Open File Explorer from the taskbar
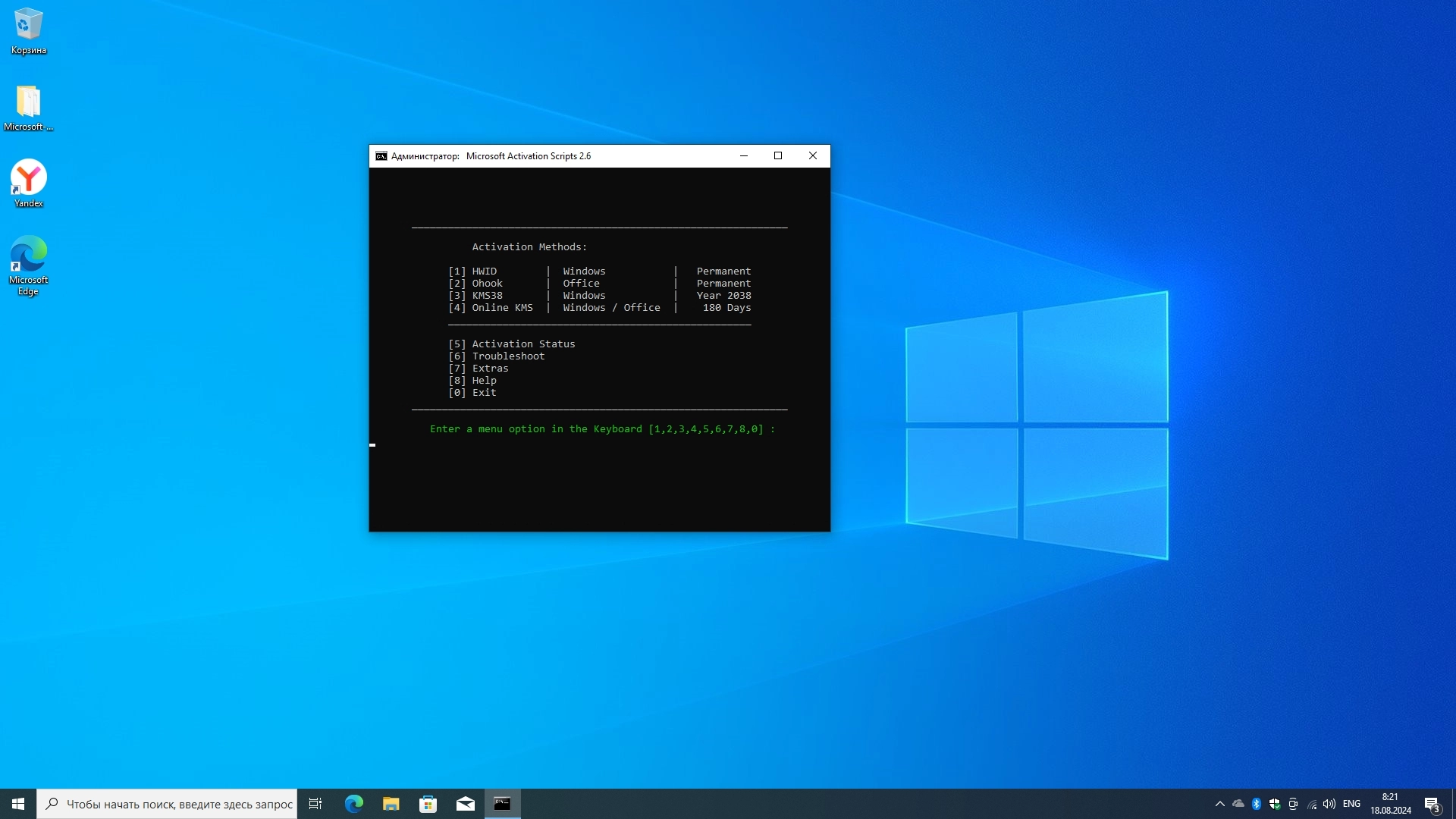Screen dimensions: 1456x819 click(391, 804)
